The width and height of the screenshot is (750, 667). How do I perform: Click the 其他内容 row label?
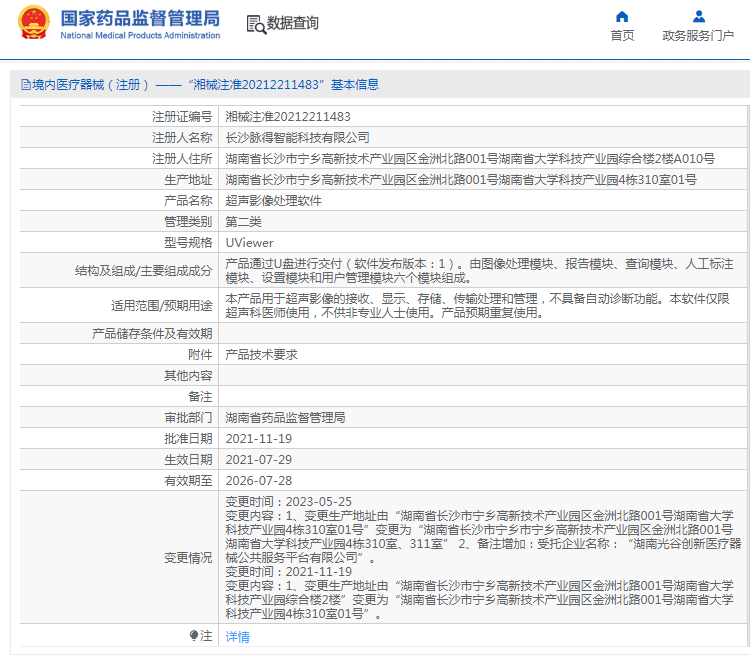(188, 376)
